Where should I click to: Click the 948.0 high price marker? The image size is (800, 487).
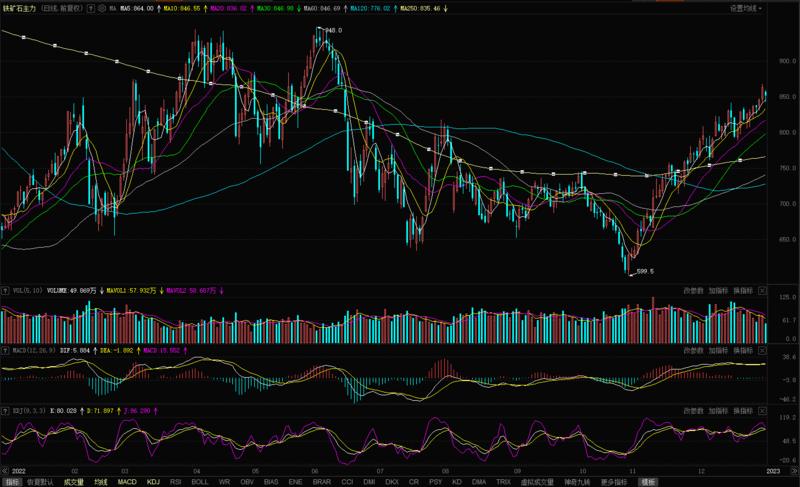pyautogui.click(x=334, y=31)
